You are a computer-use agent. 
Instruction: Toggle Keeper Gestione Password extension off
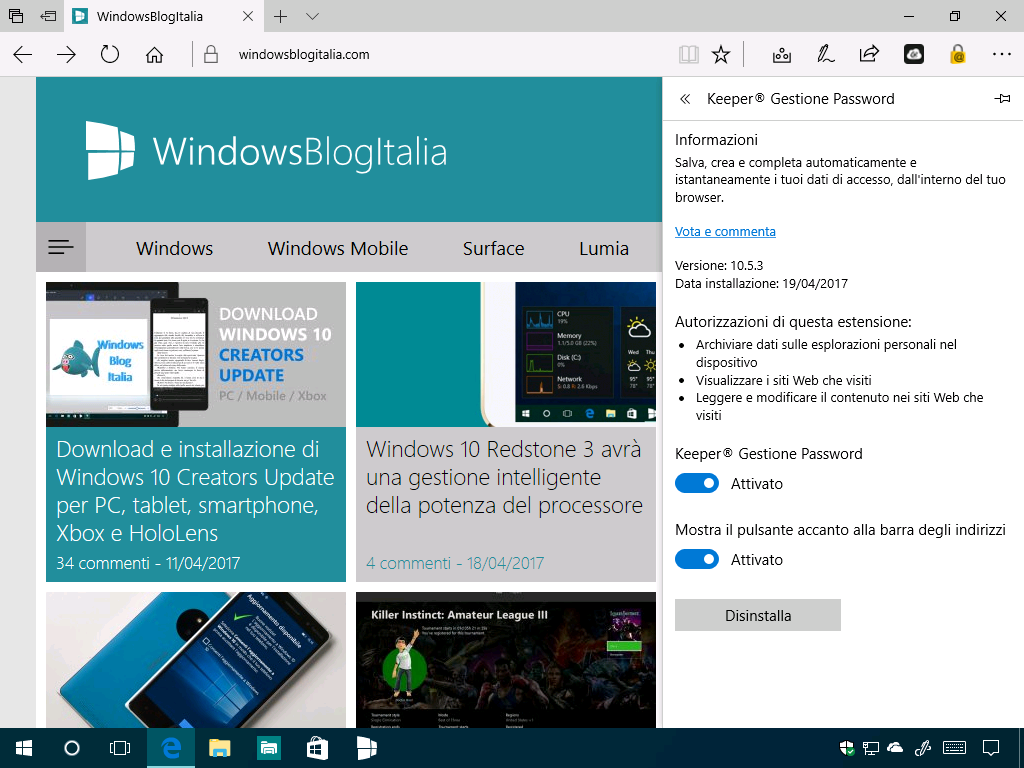click(697, 483)
